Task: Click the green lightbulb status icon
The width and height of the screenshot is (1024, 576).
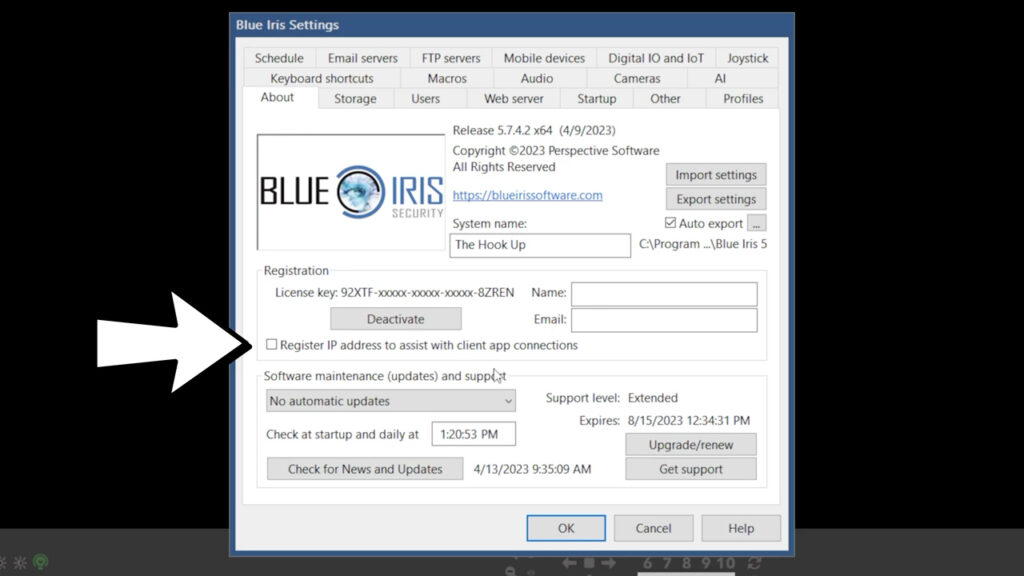Action: 40,561
